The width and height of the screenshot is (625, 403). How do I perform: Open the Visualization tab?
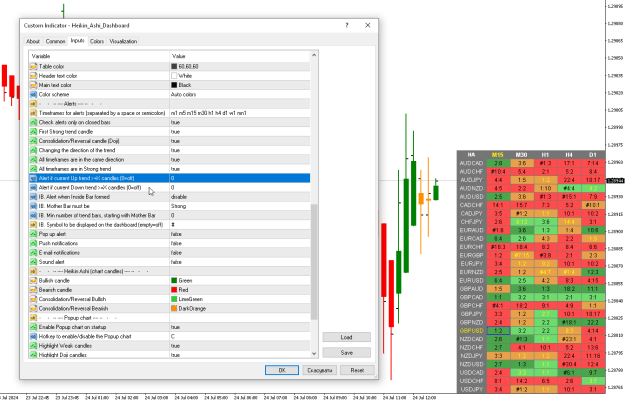123,41
